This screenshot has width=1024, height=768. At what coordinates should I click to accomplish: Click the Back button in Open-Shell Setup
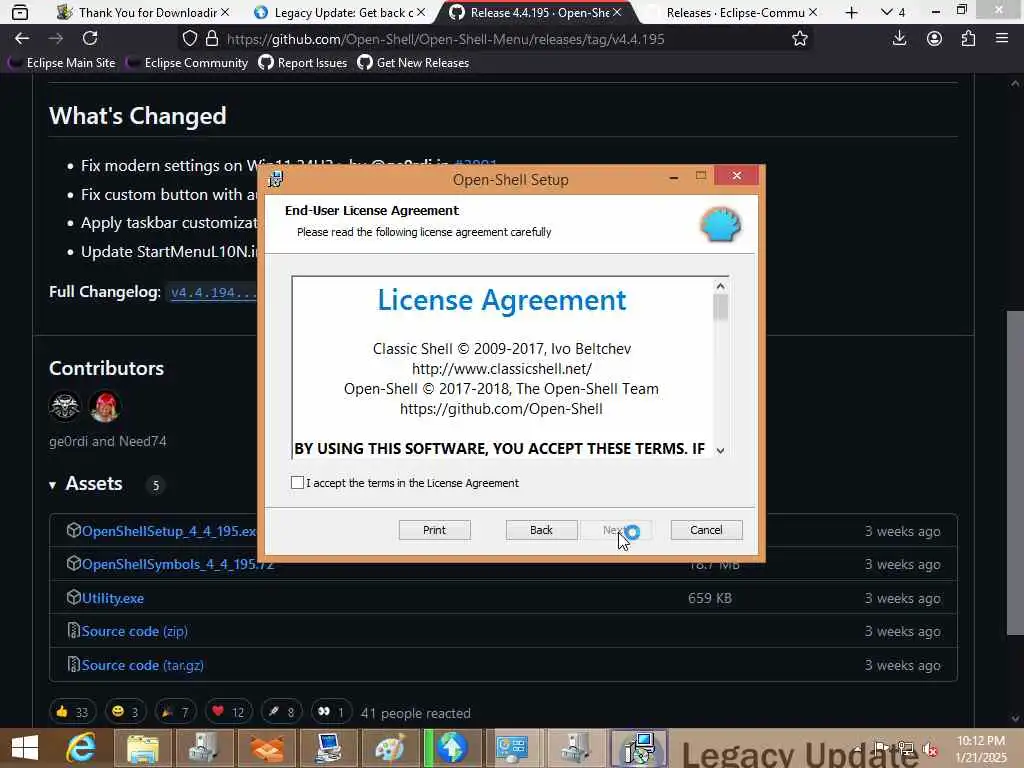541,530
